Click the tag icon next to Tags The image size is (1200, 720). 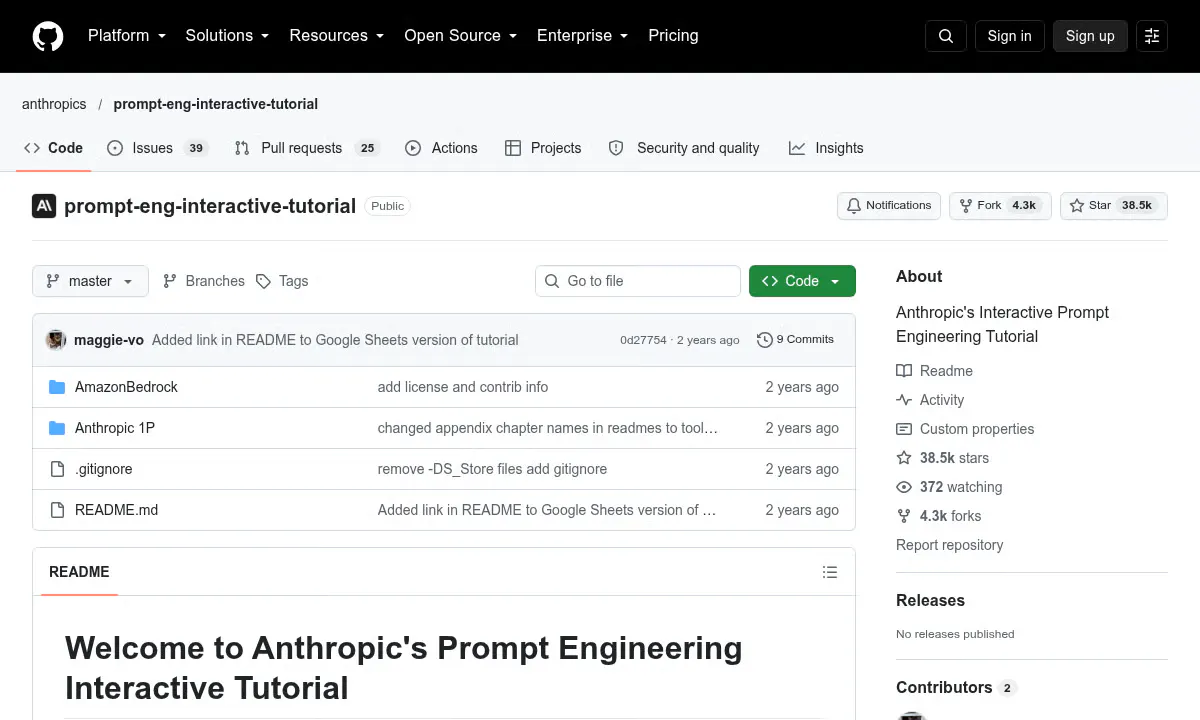point(263,281)
